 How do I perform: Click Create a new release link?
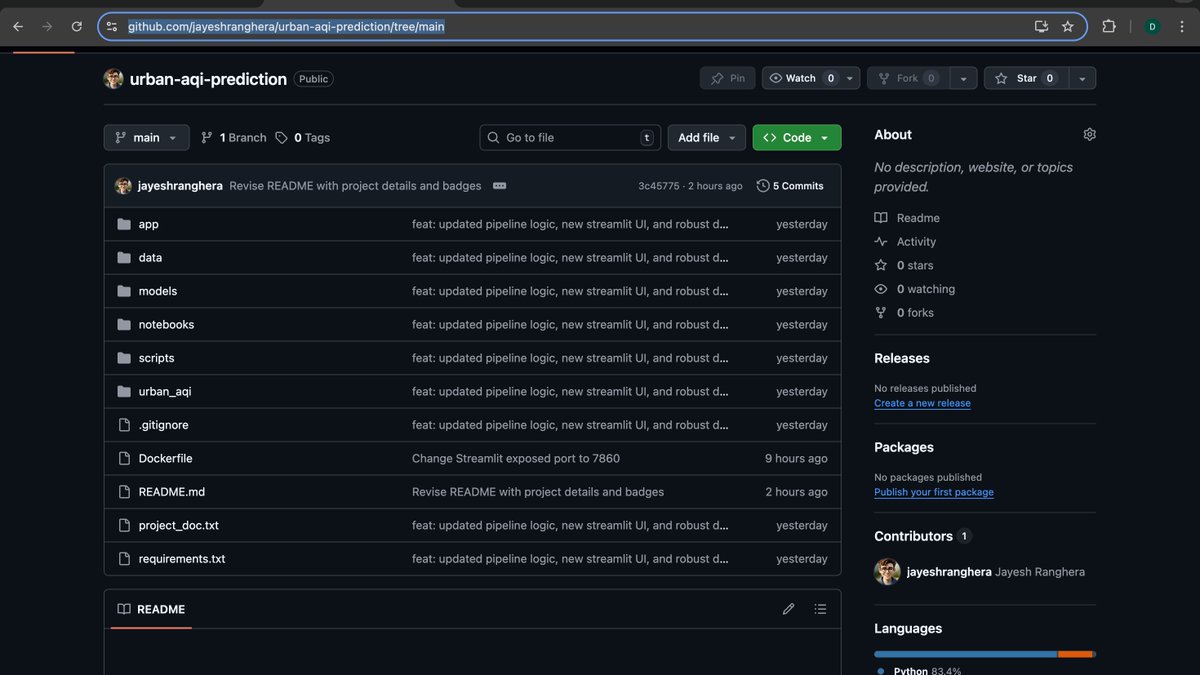922,403
